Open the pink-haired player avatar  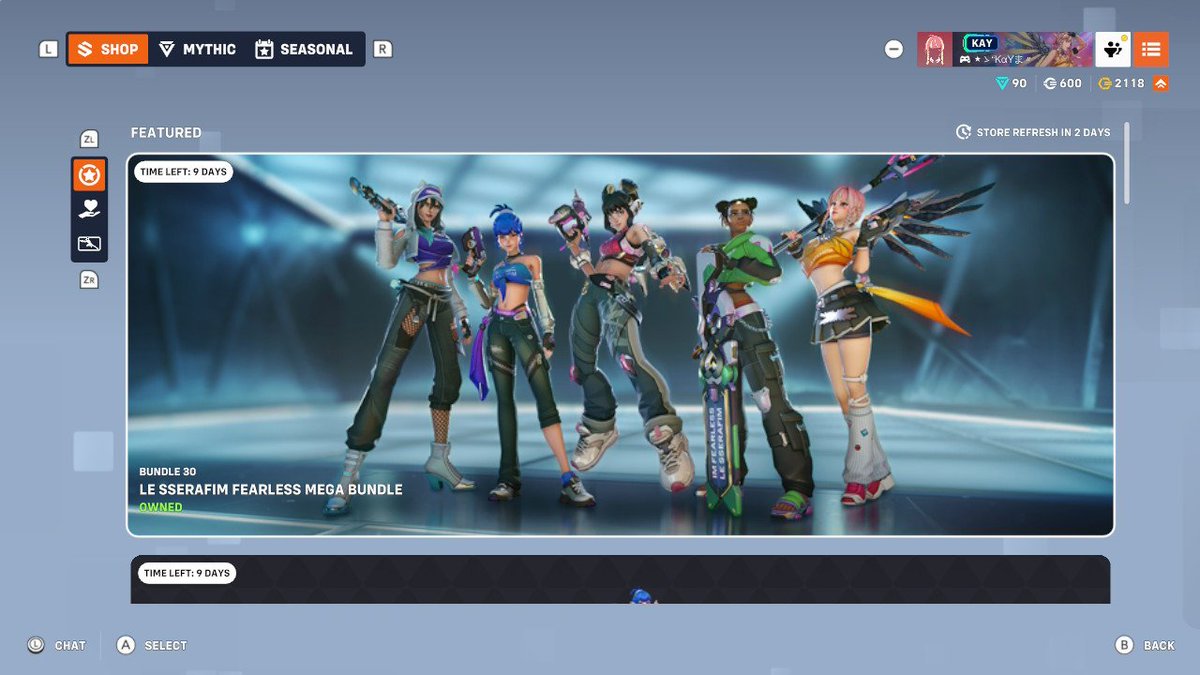pyautogui.click(x=934, y=49)
